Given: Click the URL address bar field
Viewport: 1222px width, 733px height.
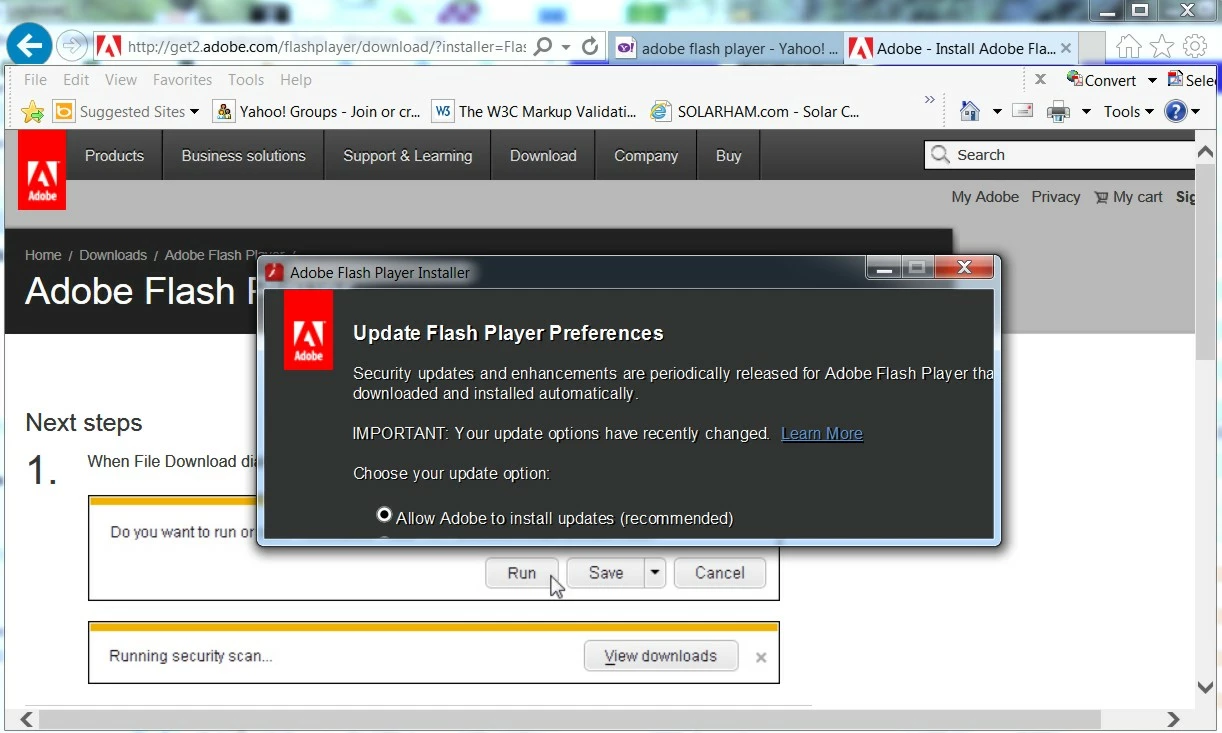Looking at the screenshot, I should click(x=326, y=47).
